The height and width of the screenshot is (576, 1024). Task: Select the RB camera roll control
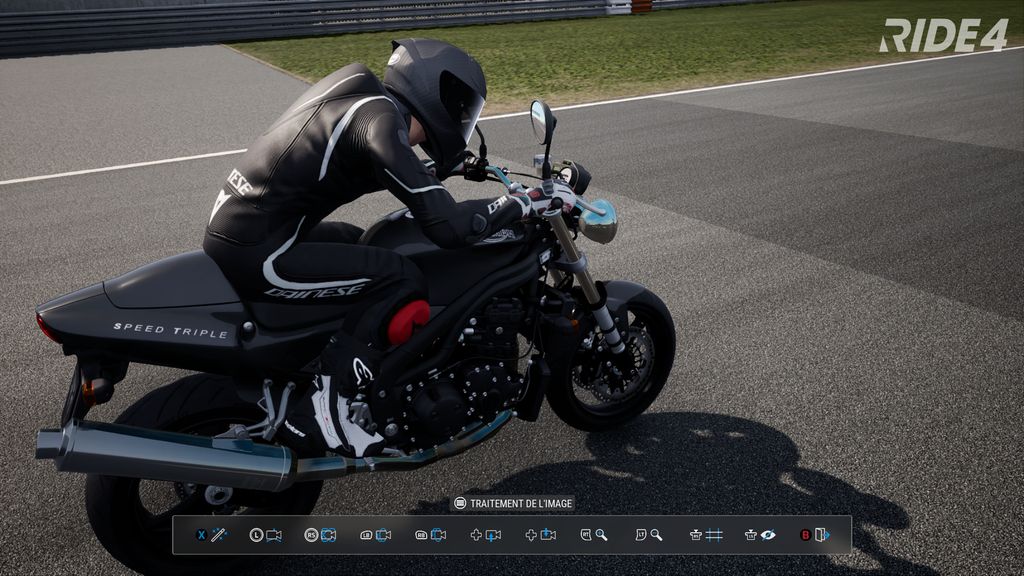tap(430, 535)
